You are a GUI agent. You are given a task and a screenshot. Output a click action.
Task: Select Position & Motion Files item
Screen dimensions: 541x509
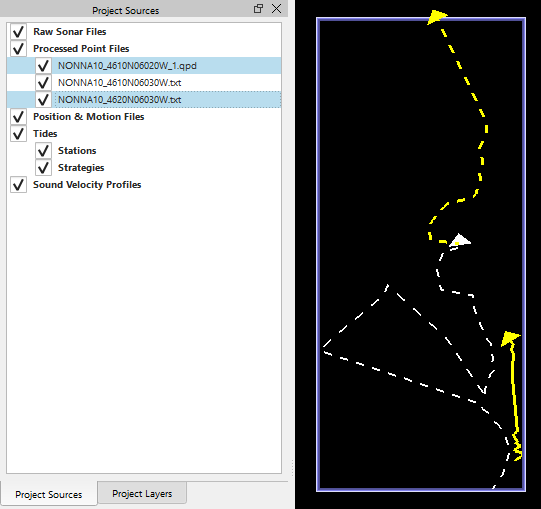point(89,117)
